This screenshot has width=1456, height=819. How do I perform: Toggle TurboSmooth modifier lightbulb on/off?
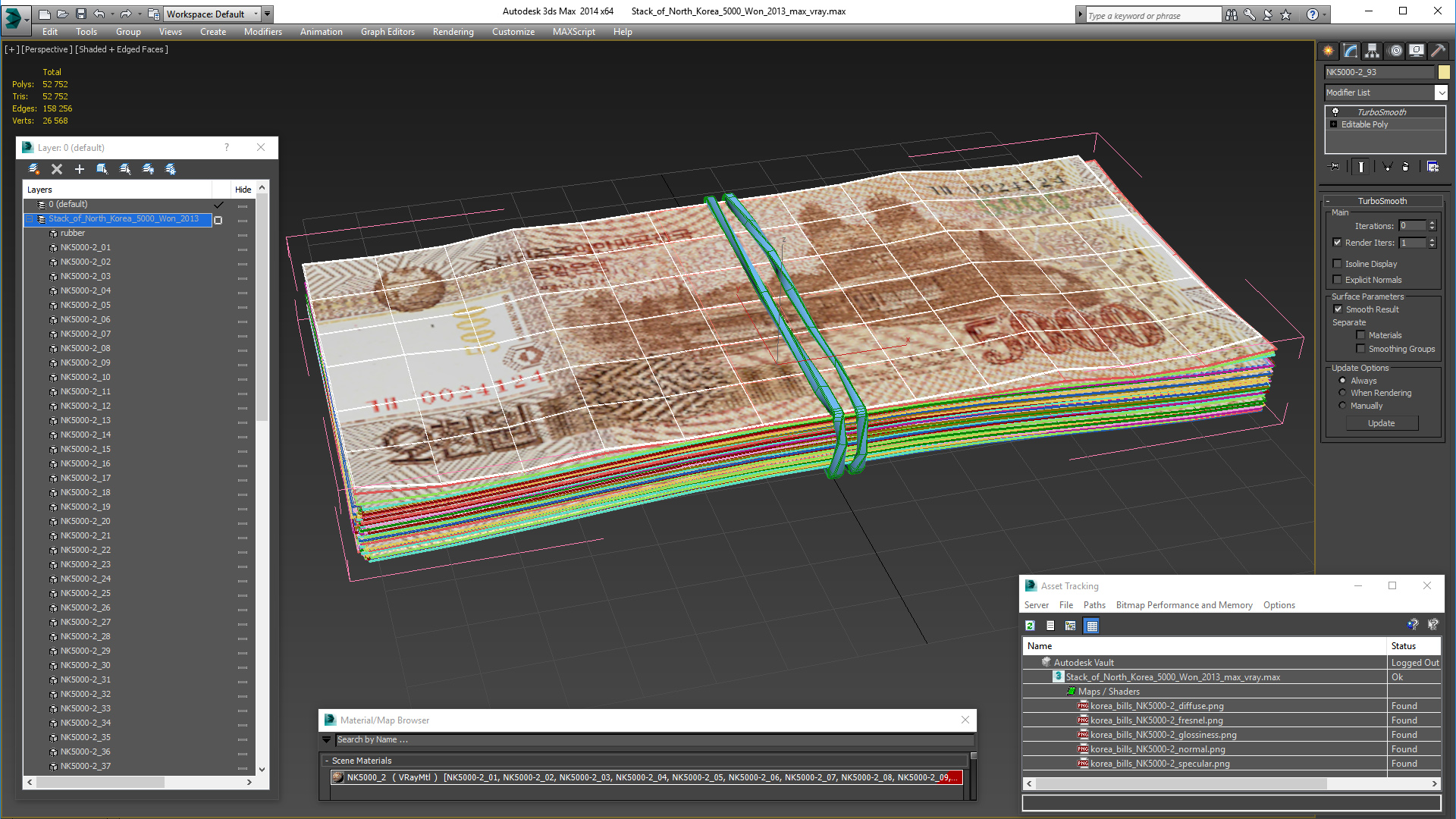tap(1335, 112)
